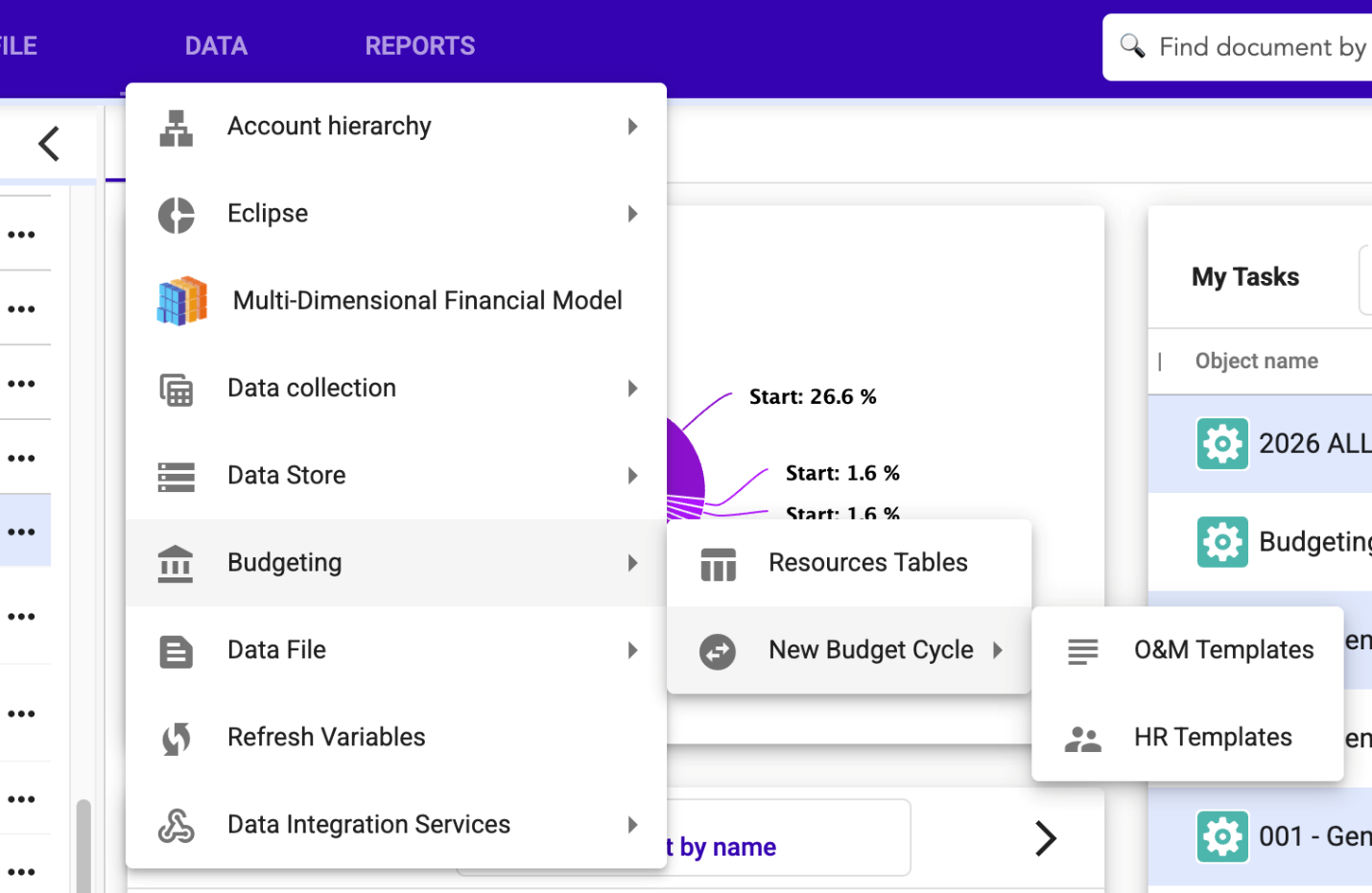Select Multi-Dimensional Financial Model

(396, 301)
